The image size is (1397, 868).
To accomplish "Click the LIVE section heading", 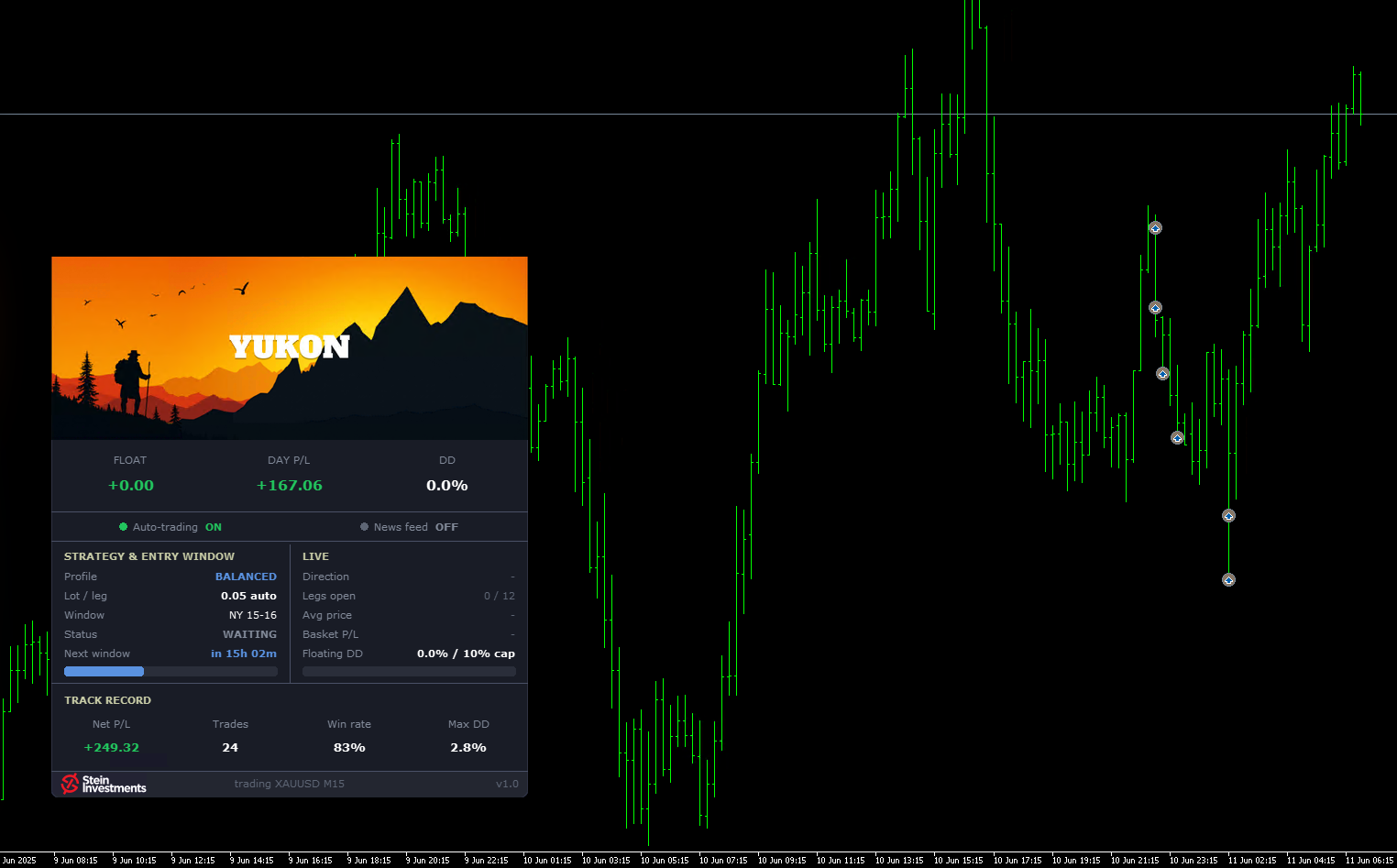I will click(x=315, y=556).
